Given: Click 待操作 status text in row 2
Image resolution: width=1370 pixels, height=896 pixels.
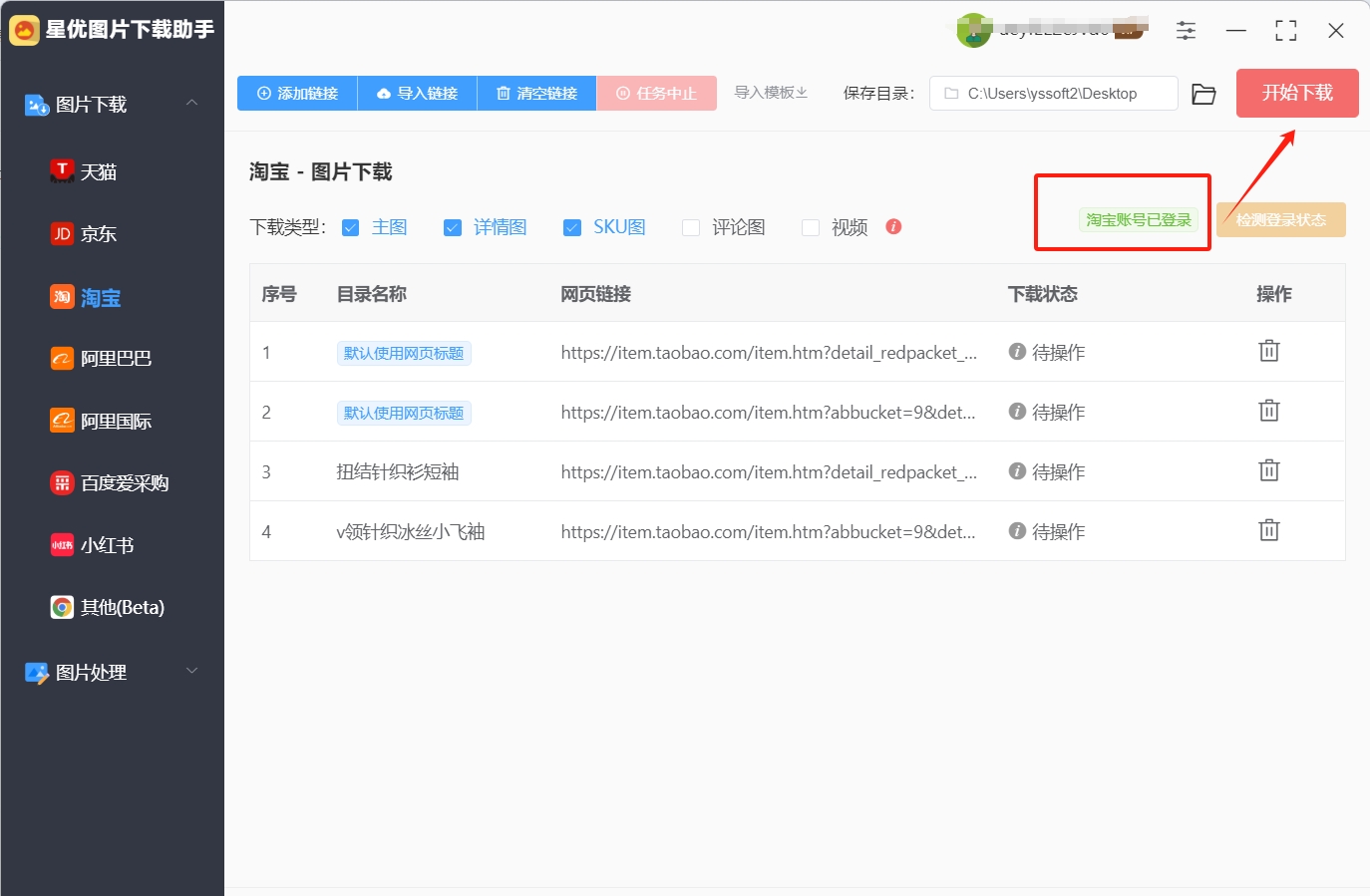Looking at the screenshot, I should tap(1059, 412).
